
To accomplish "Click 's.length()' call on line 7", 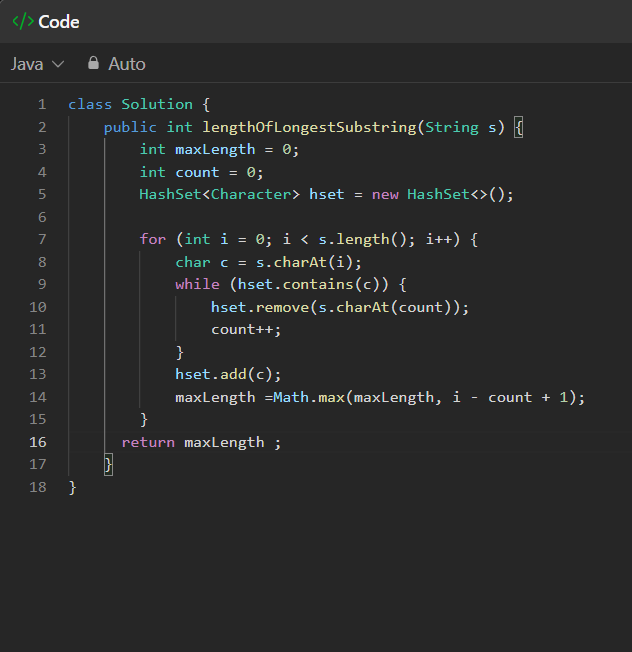I will (362, 239).
